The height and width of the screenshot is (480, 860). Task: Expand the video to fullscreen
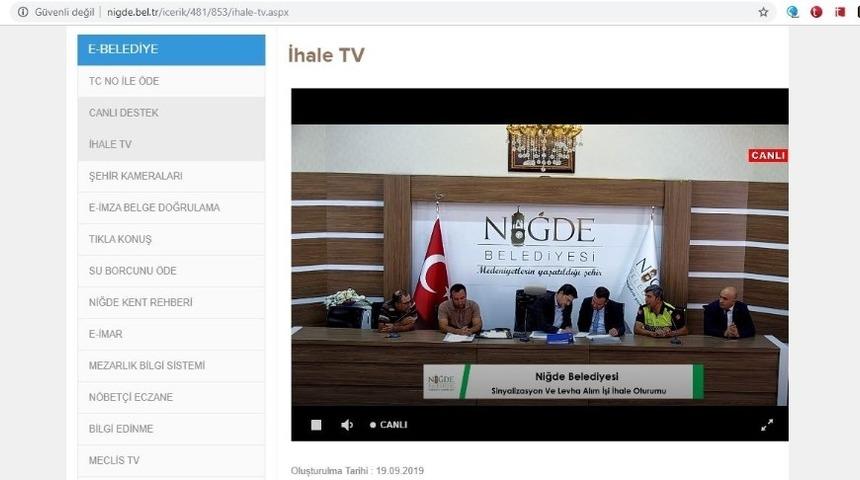coord(767,425)
